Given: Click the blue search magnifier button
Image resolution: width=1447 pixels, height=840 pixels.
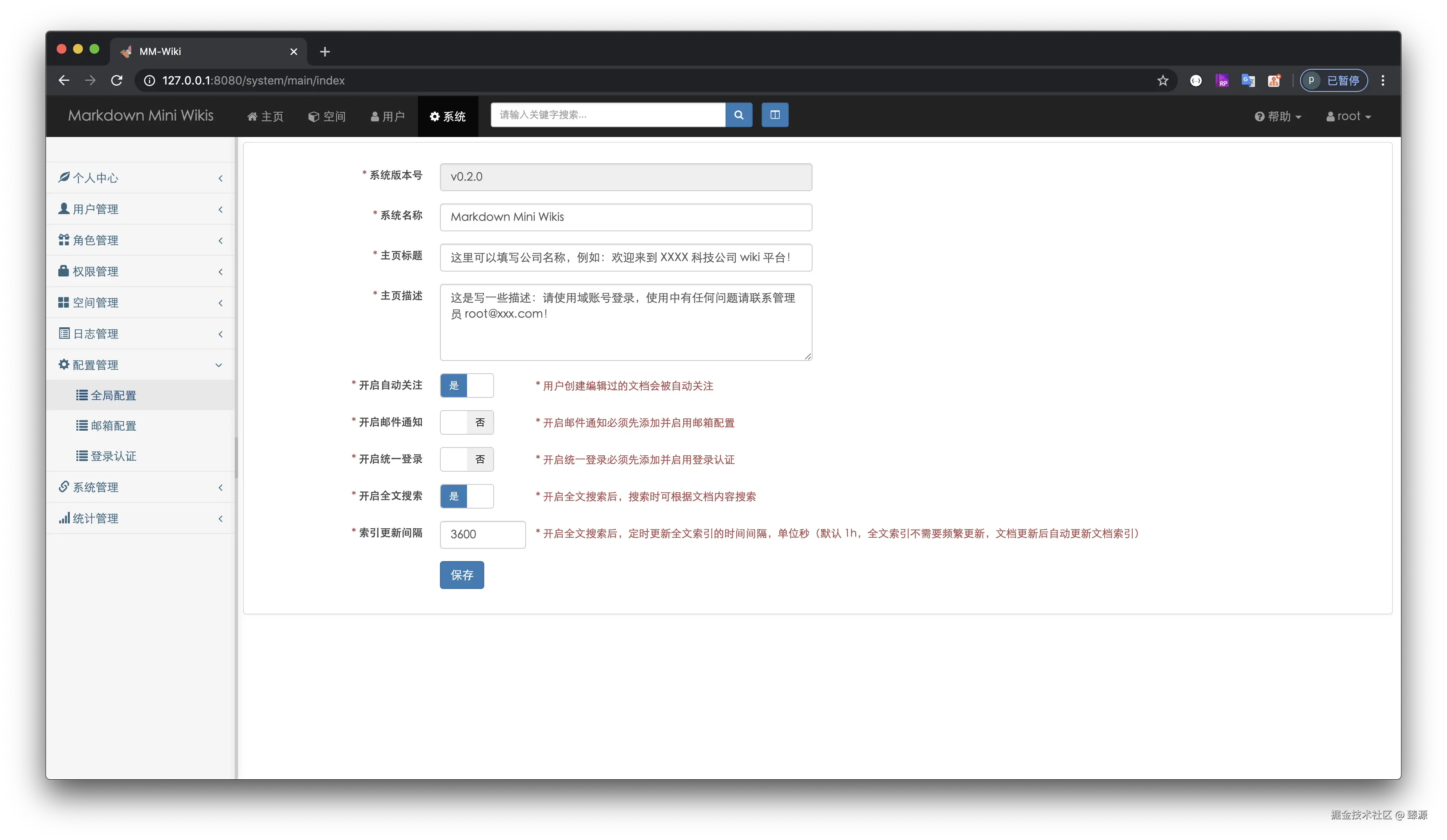Looking at the screenshot, I should tap(738, 115).
